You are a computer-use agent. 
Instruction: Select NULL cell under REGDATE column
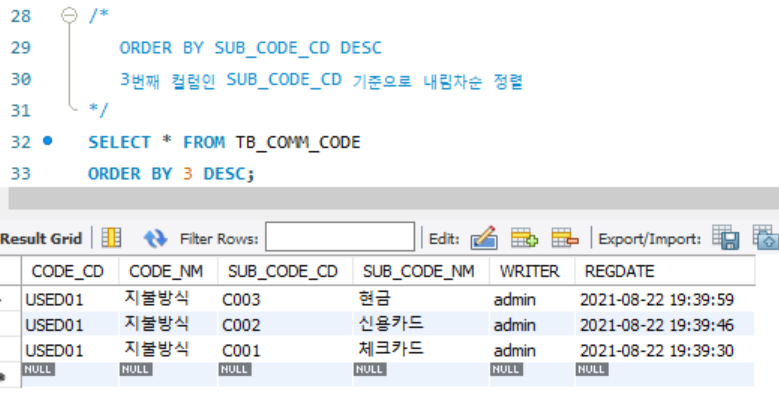[664, 374]
